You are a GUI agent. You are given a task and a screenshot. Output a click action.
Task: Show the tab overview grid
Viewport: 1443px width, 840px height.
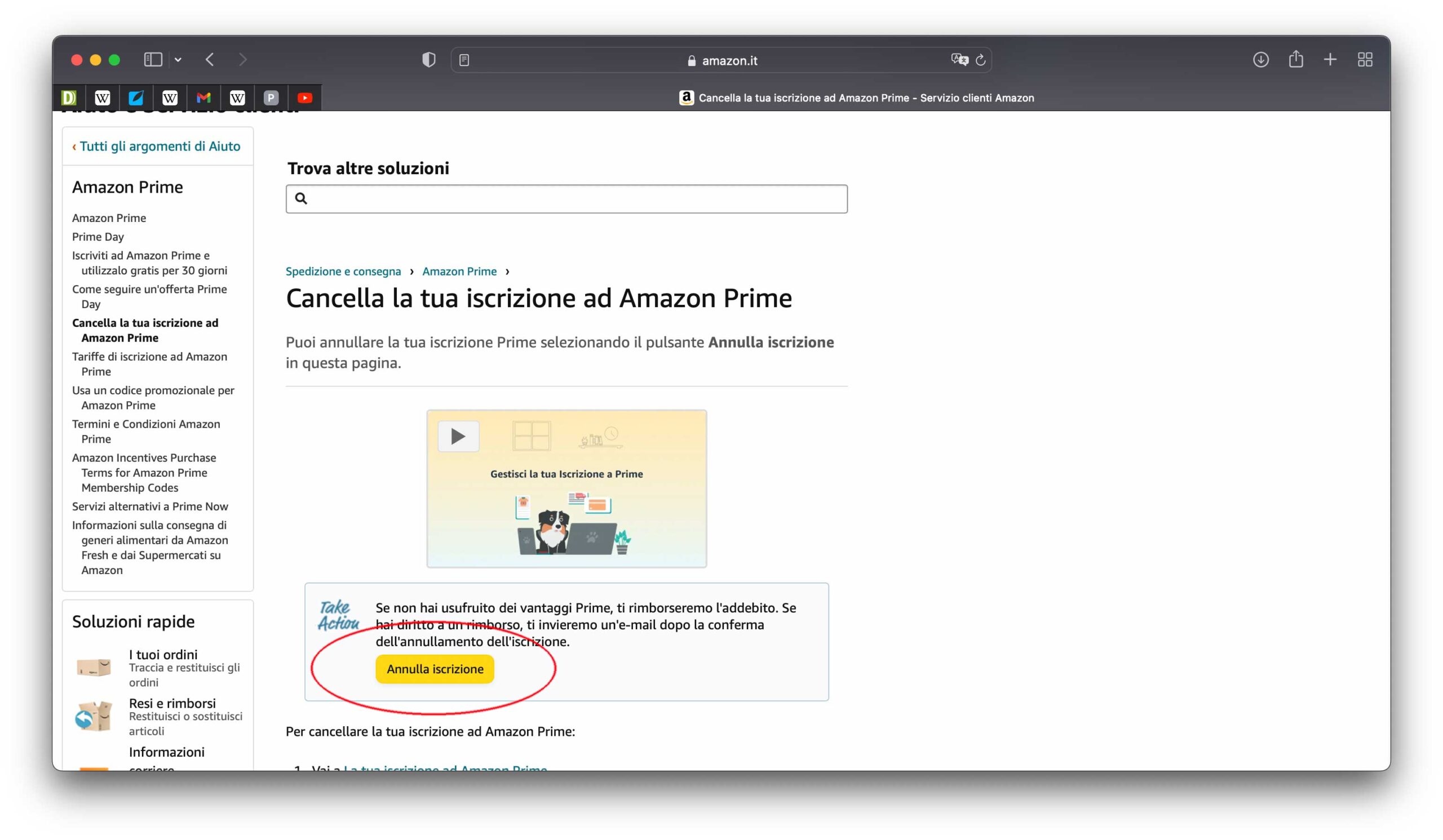tap(1365, 60)
